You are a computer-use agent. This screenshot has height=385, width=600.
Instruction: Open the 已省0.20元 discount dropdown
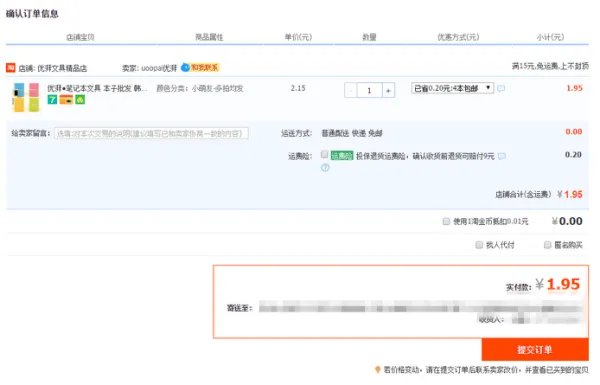click(452, 88)
